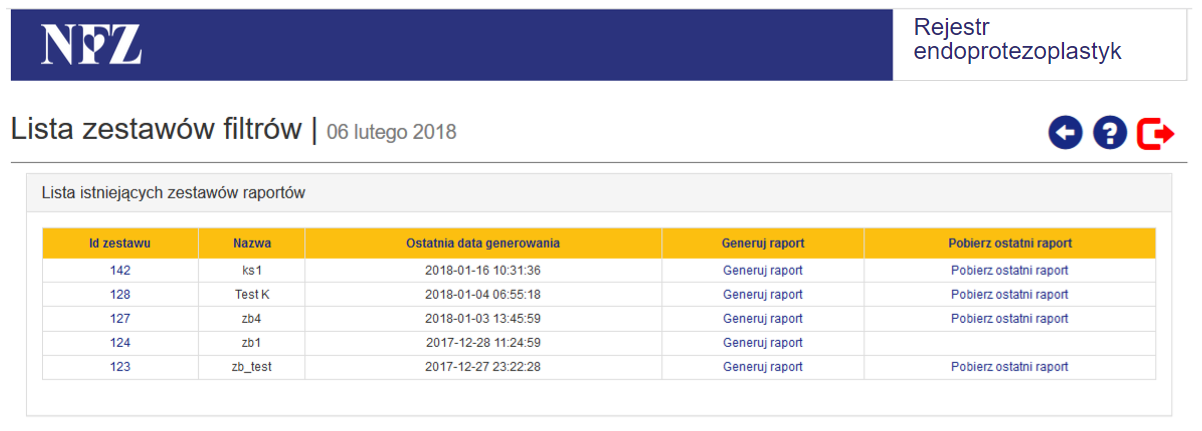
Task: Click the blue back arrow icon
Action: pyautogui.click(x=1066, y=132)
